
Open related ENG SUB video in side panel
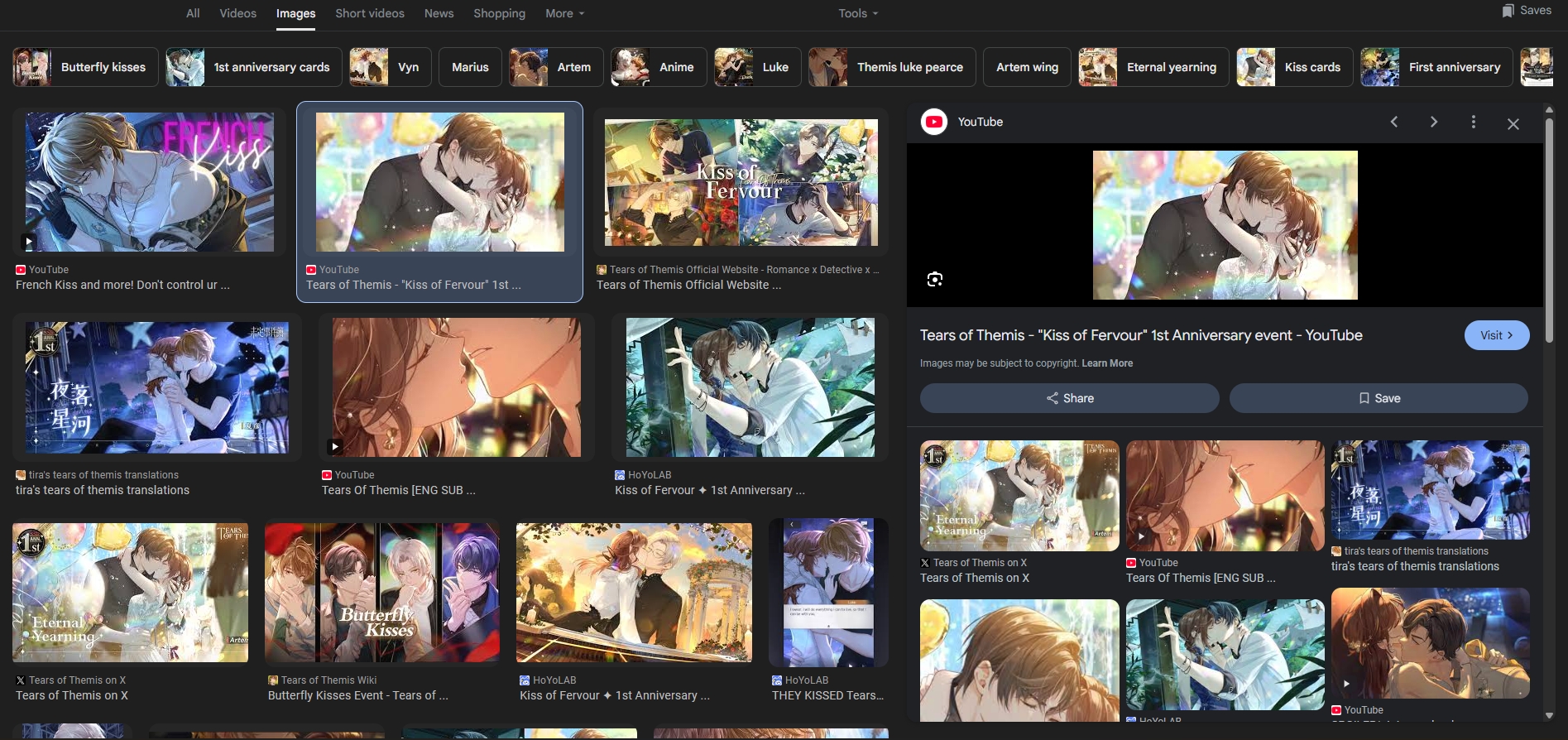click(1225, 496)
